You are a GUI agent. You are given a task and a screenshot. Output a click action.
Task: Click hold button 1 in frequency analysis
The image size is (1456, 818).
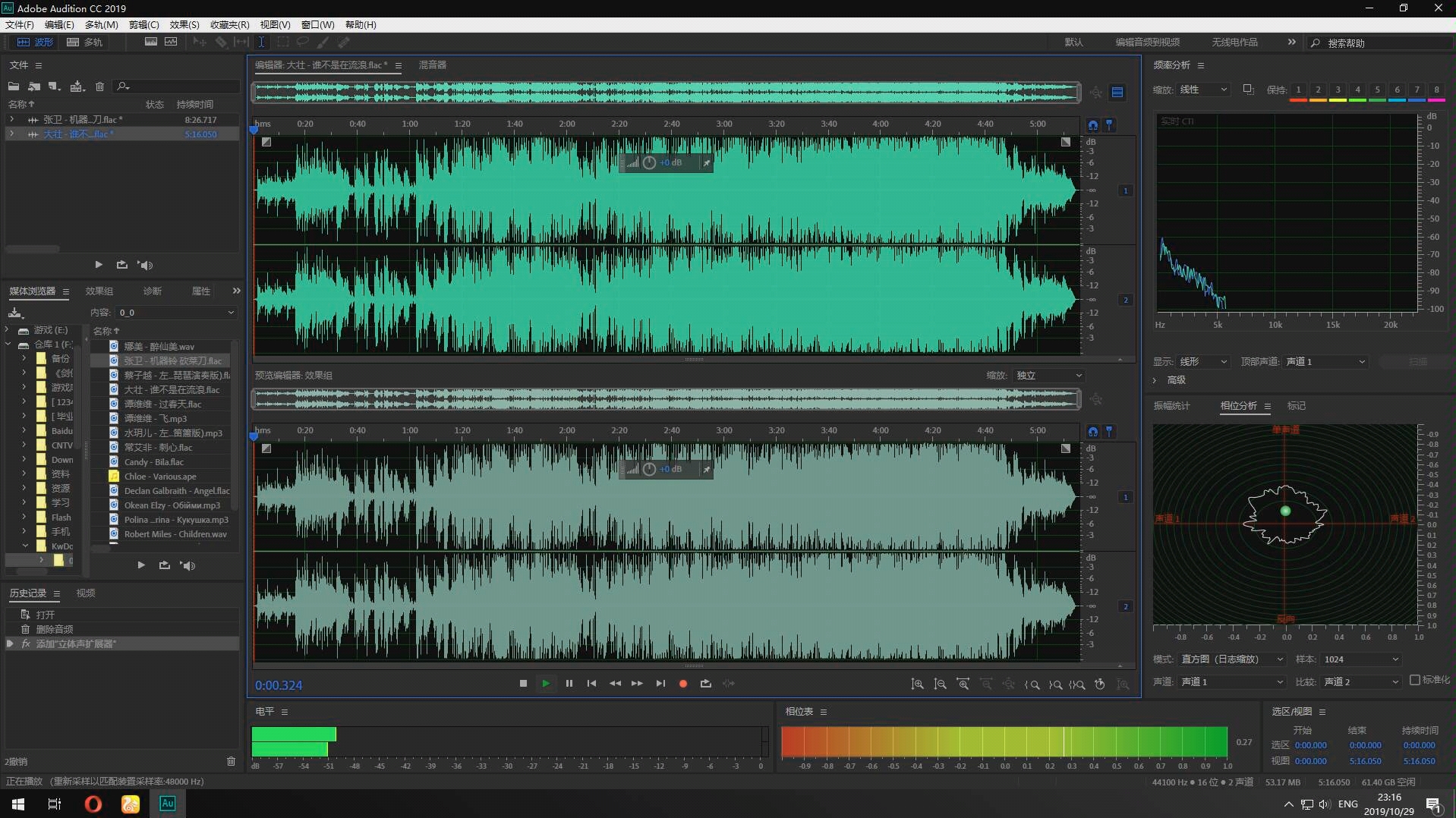click(x=1298, y=90)
